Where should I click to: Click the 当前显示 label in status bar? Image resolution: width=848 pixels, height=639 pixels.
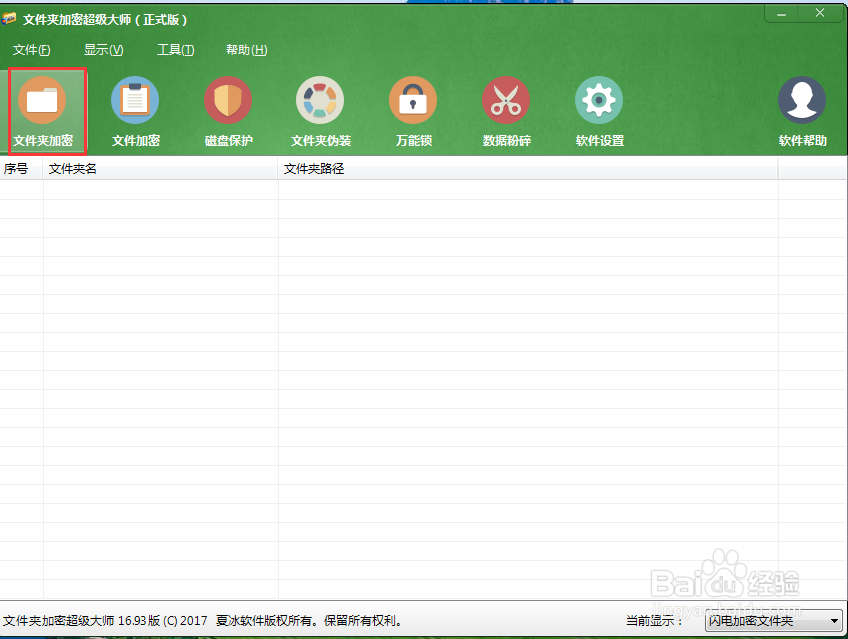click(x=654, y=621)
